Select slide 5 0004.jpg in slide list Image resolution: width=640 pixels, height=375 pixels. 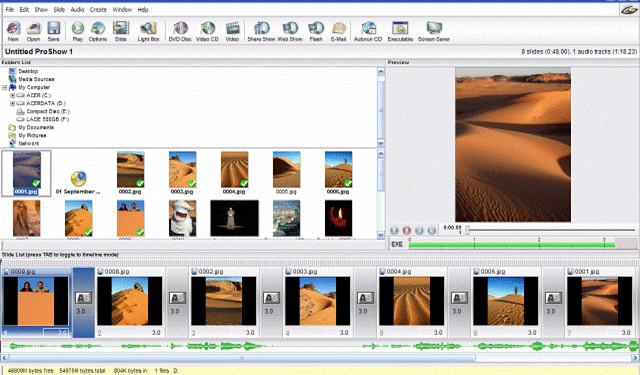tap(411, 302)
